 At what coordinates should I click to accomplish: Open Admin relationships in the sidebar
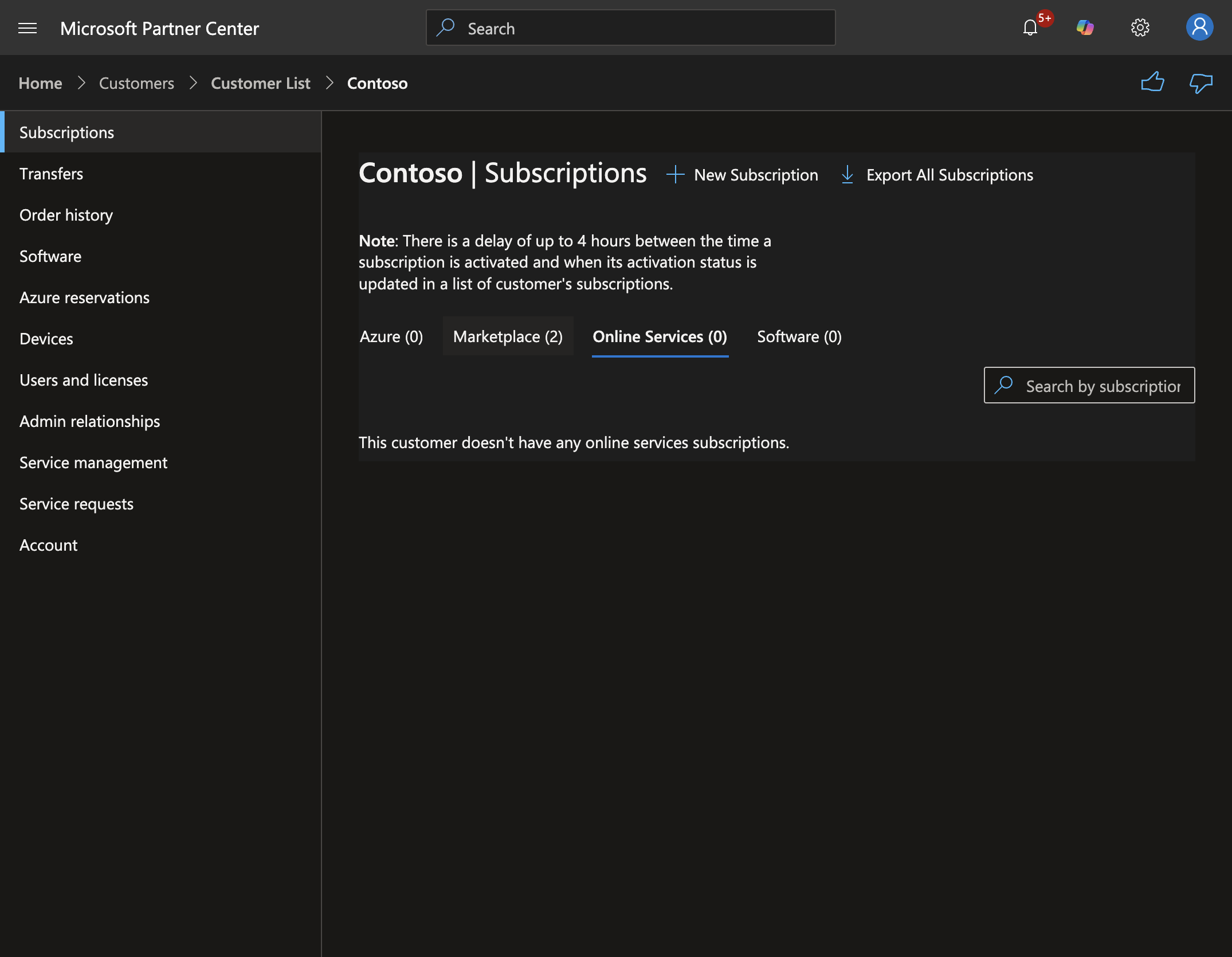(160, 421)
